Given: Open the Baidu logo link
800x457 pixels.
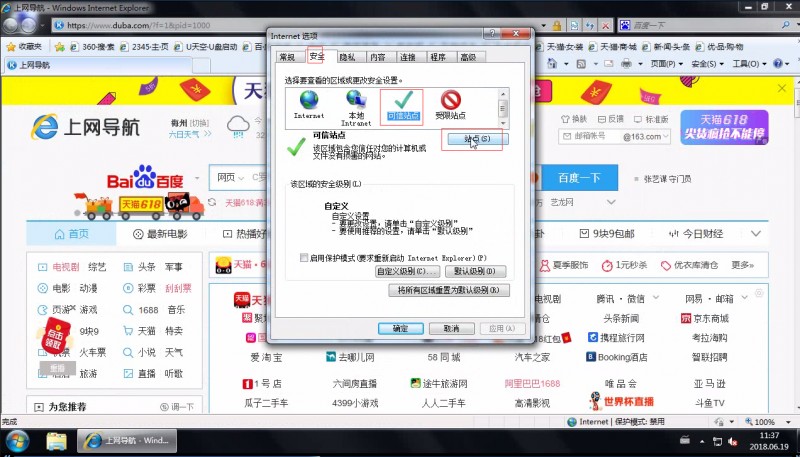Looking at the screenshot, I should point(145,176).
